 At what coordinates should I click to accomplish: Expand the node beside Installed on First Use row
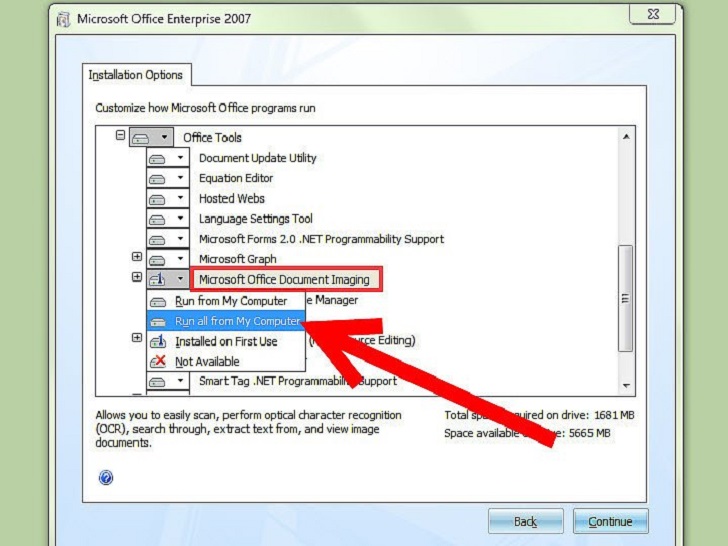coord(137,338)
